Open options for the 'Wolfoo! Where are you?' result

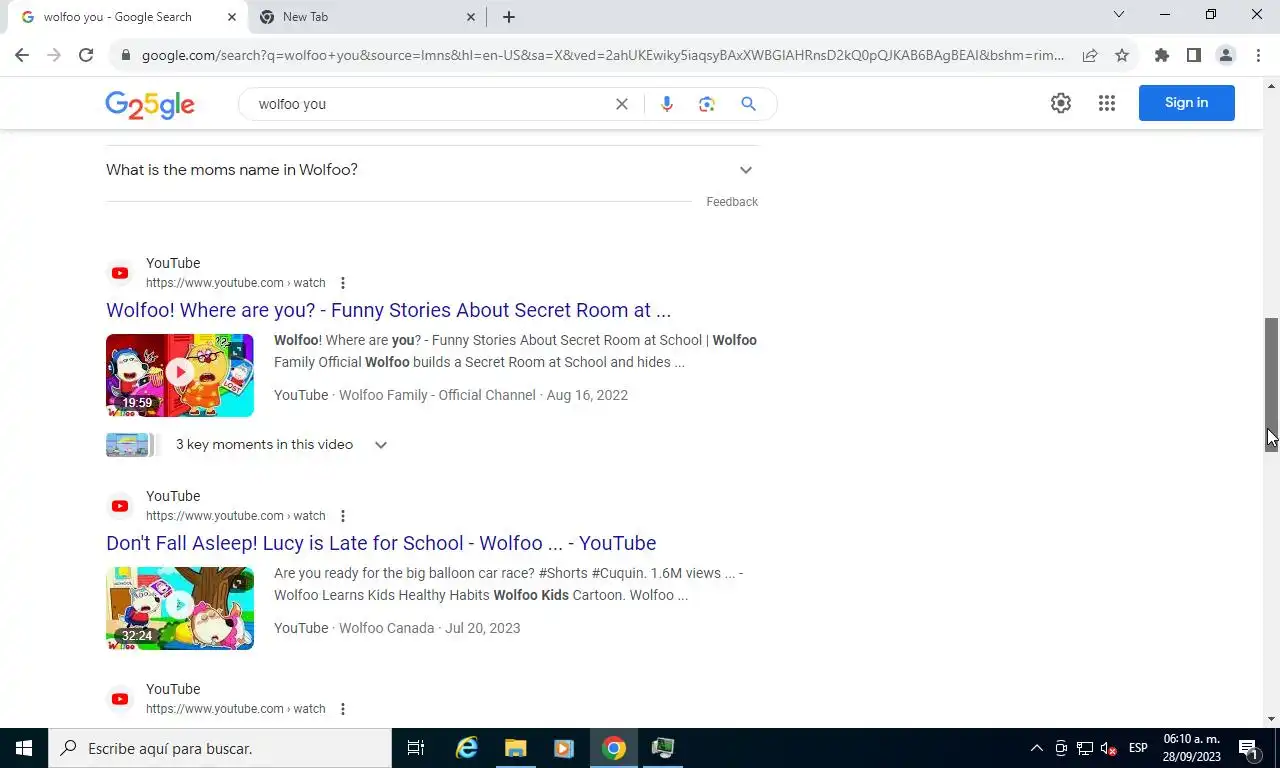pyautogui.click(x=343, y=283)
